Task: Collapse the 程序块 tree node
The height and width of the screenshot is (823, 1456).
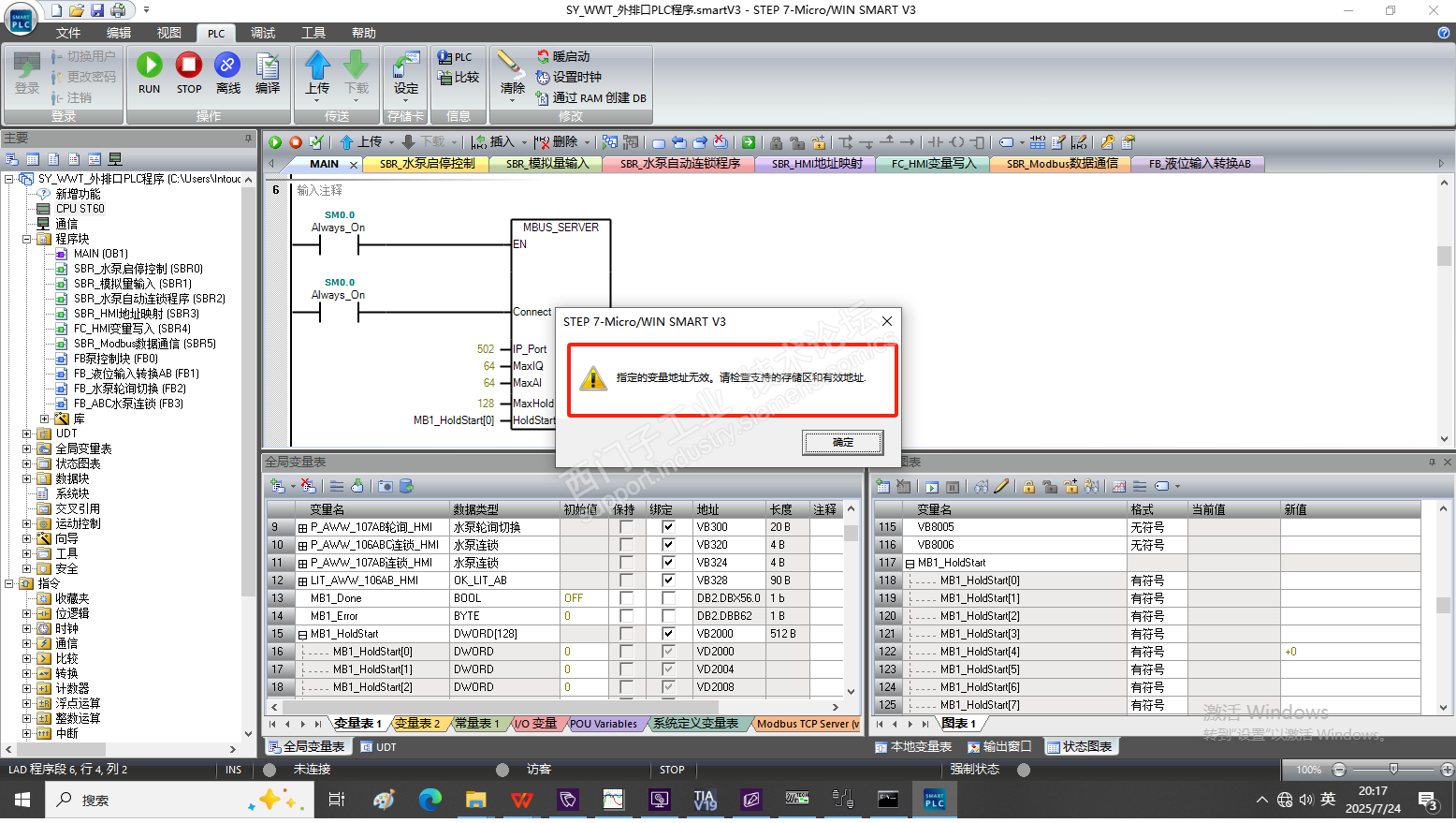Action: [27, 239]
